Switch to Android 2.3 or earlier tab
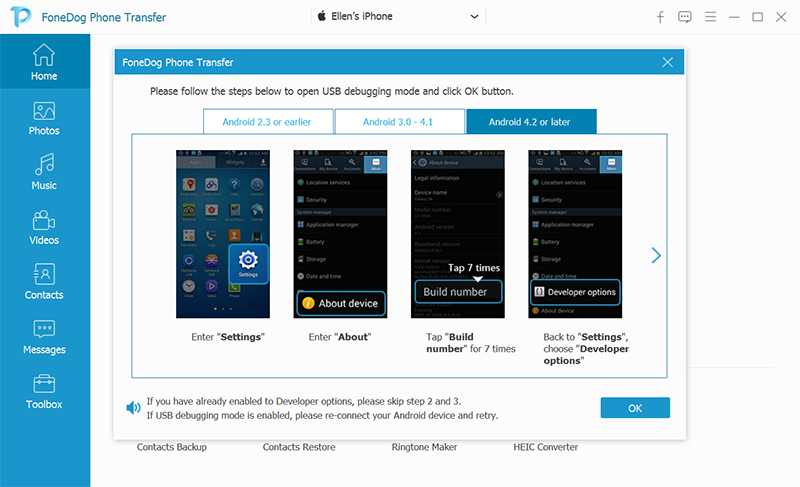This screenshot has height=487, width=800. [268, 122]
